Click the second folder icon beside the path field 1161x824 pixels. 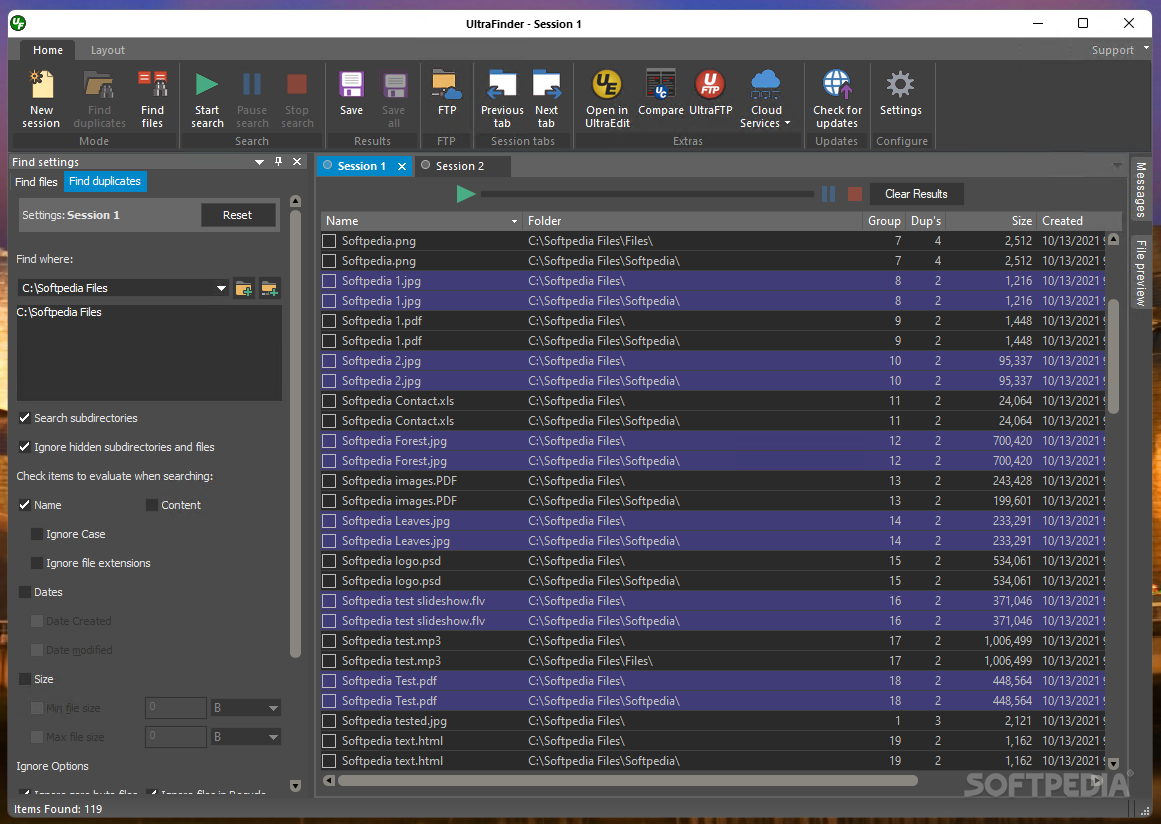tap(270, 288)
